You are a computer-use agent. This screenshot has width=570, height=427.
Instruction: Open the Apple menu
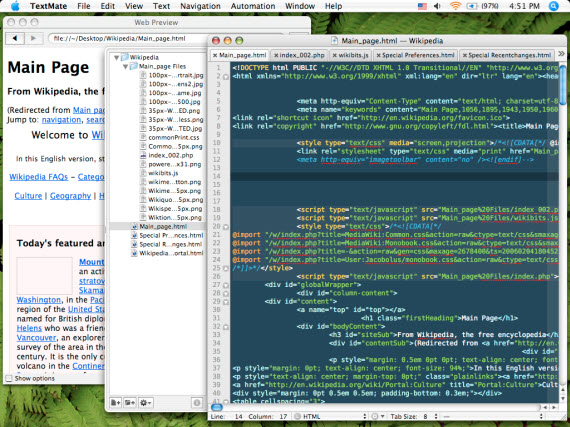pyautogui.click(x=15, y=6)
